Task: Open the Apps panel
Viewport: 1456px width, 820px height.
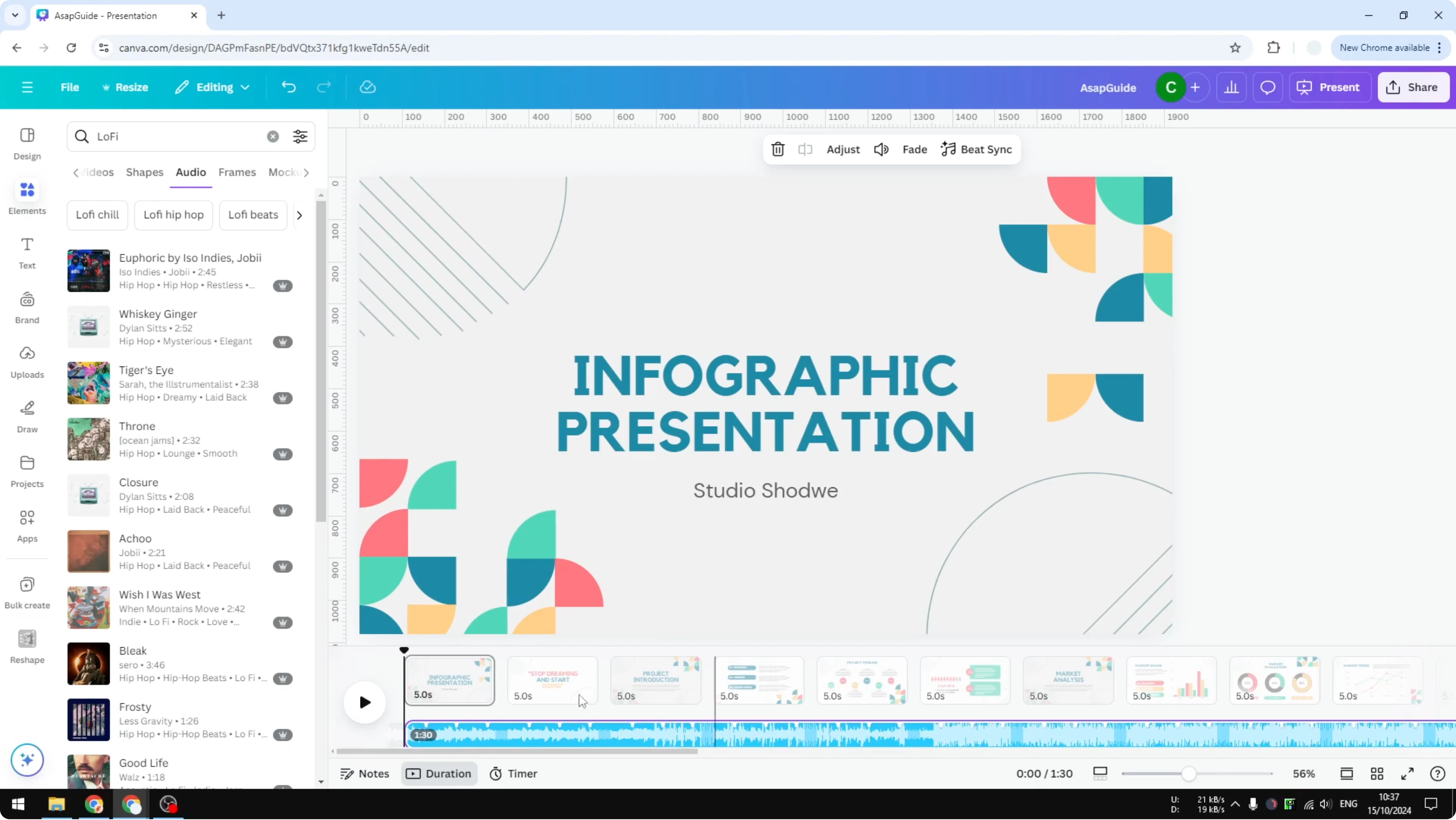Action: [27, 525]
